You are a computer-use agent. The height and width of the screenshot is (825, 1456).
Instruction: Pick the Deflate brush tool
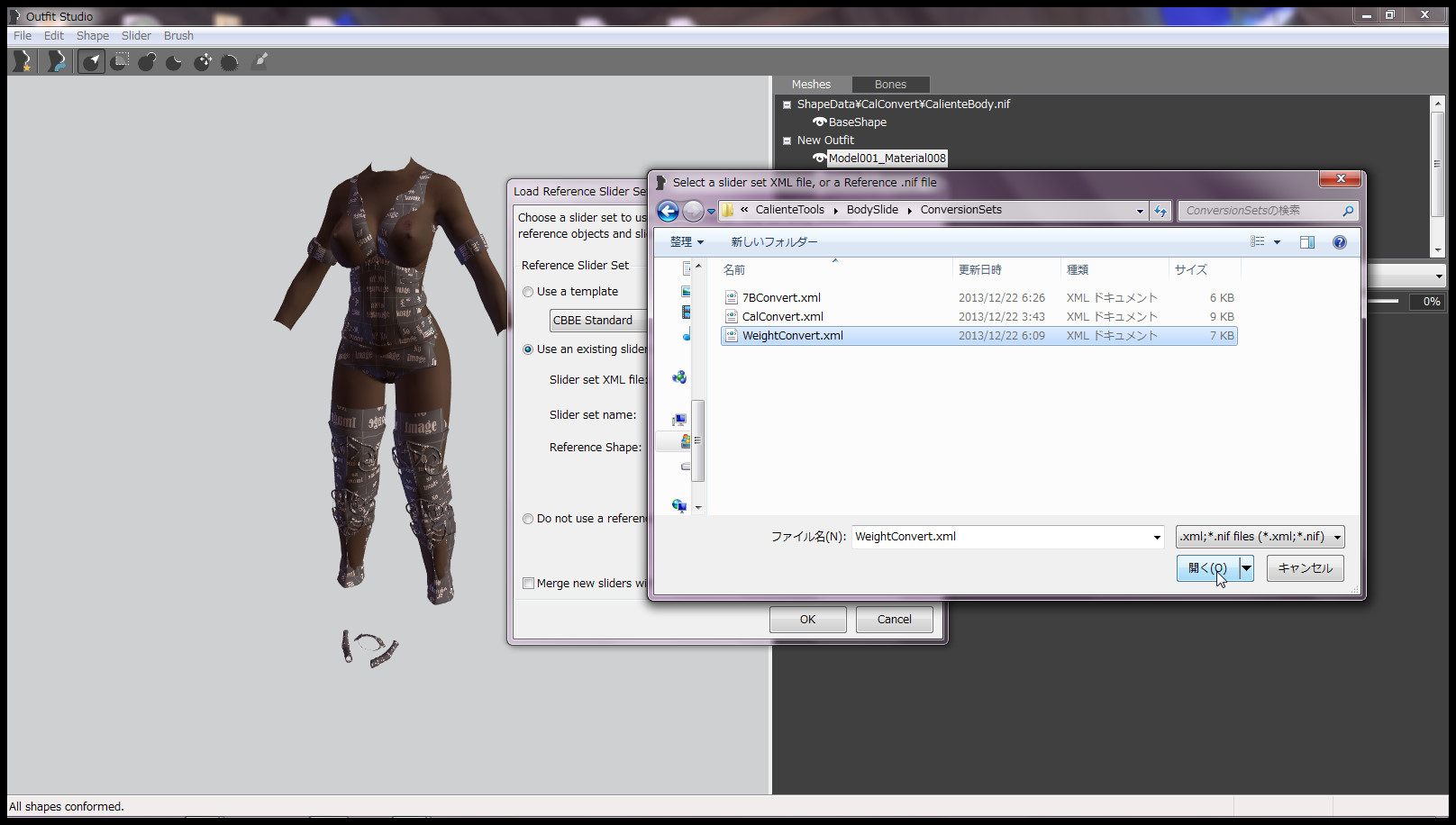tap(175, 61)
